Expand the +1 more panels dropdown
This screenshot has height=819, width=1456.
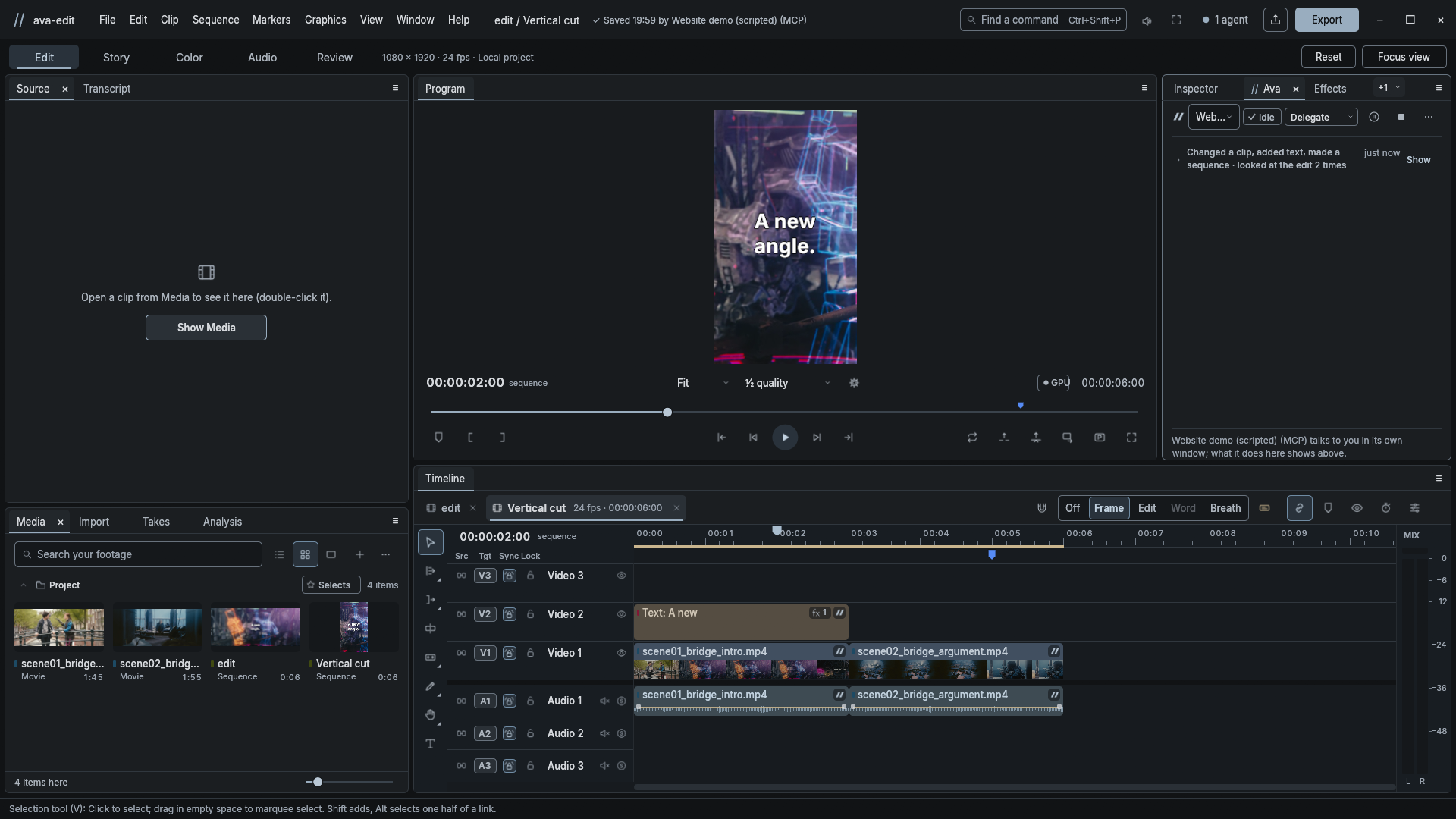(1389, 88)
